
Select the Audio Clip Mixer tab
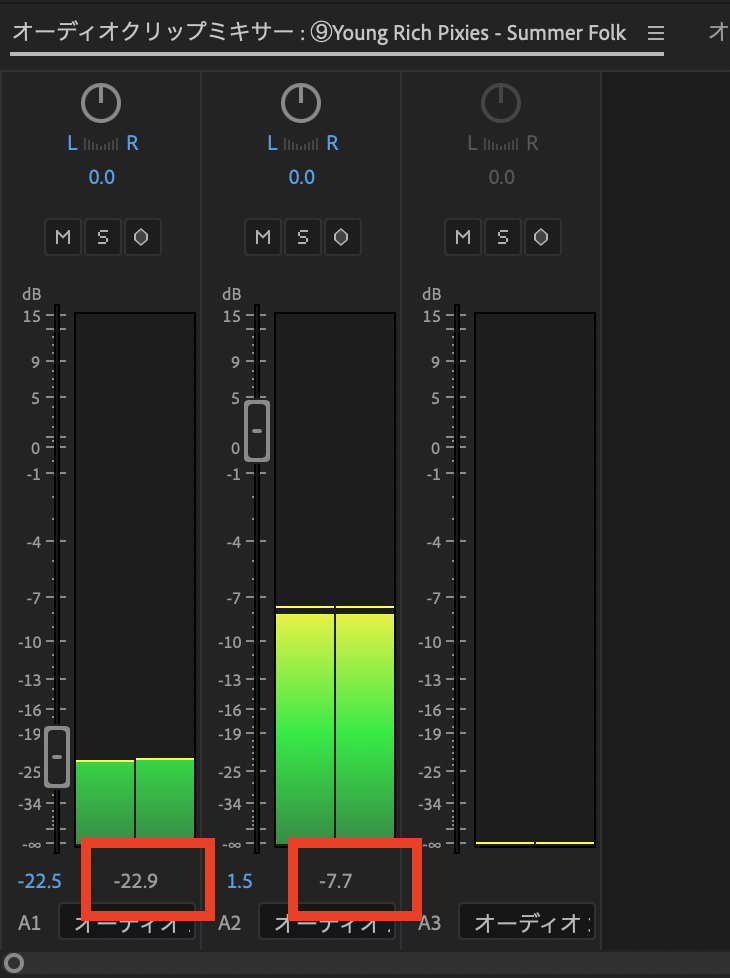tap(320, 33)
